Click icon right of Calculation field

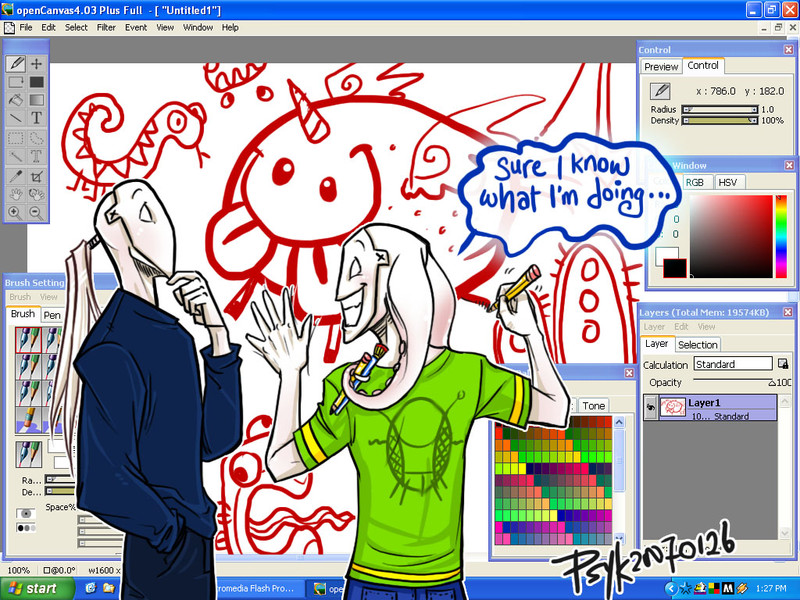tap(783, 363)
